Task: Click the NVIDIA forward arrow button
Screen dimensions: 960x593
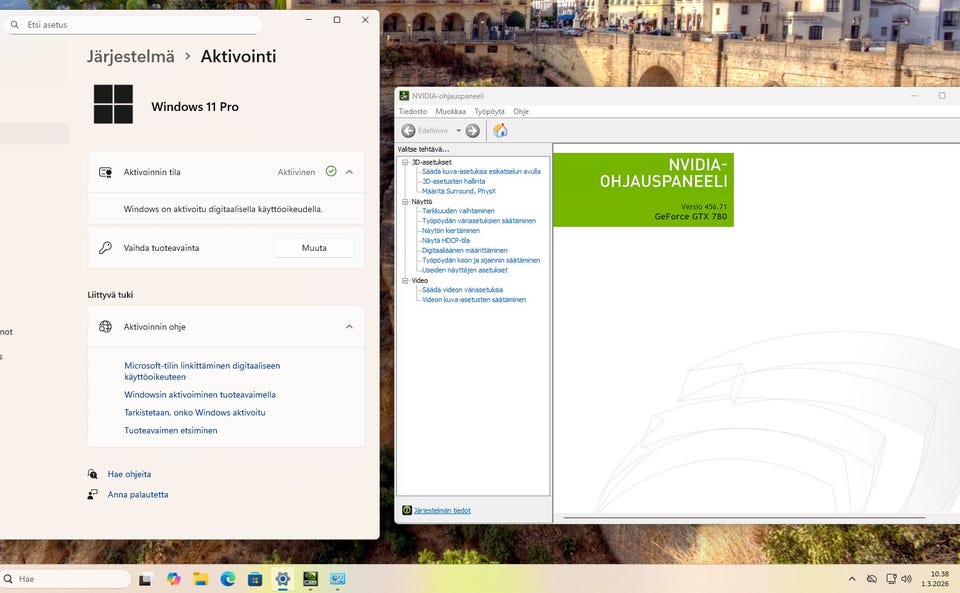Action: coord(473,130)
